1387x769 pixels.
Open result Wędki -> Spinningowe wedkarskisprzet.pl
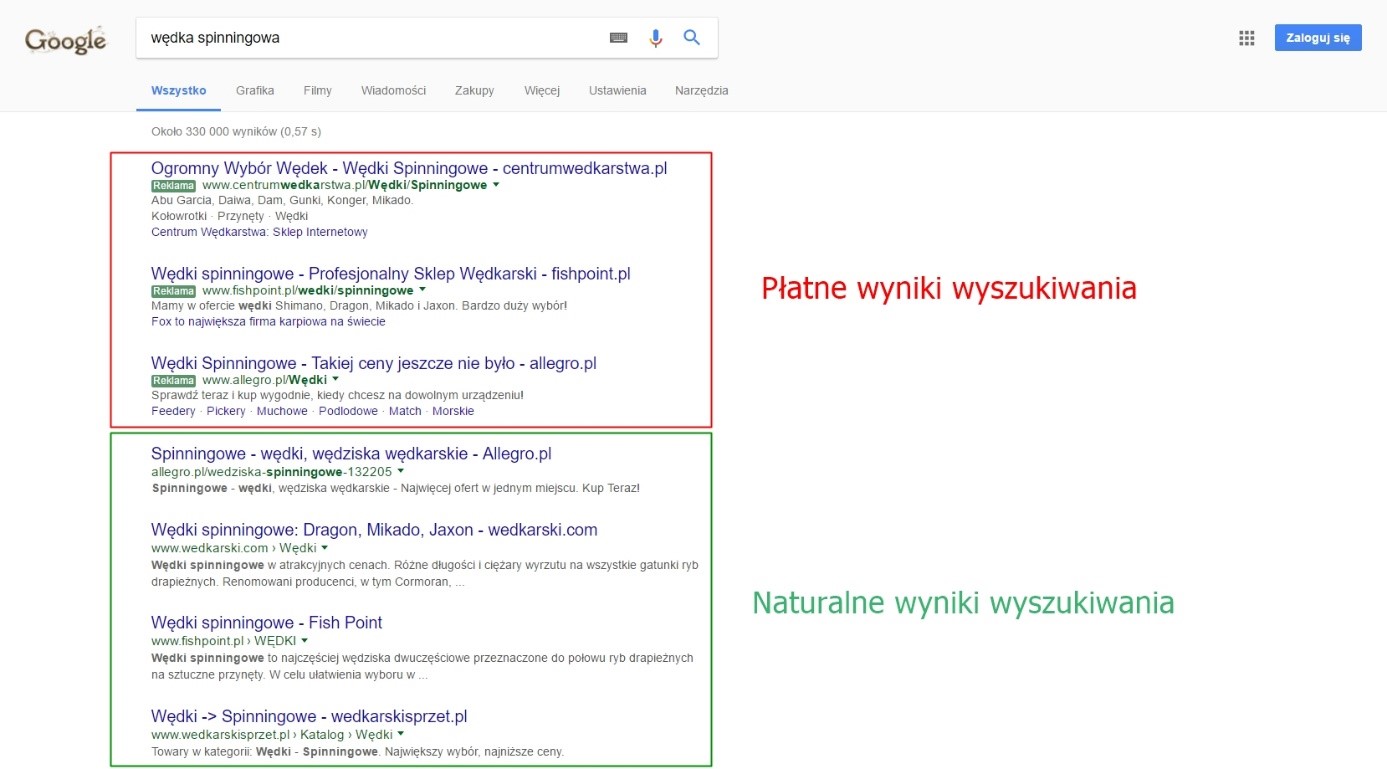309,717
